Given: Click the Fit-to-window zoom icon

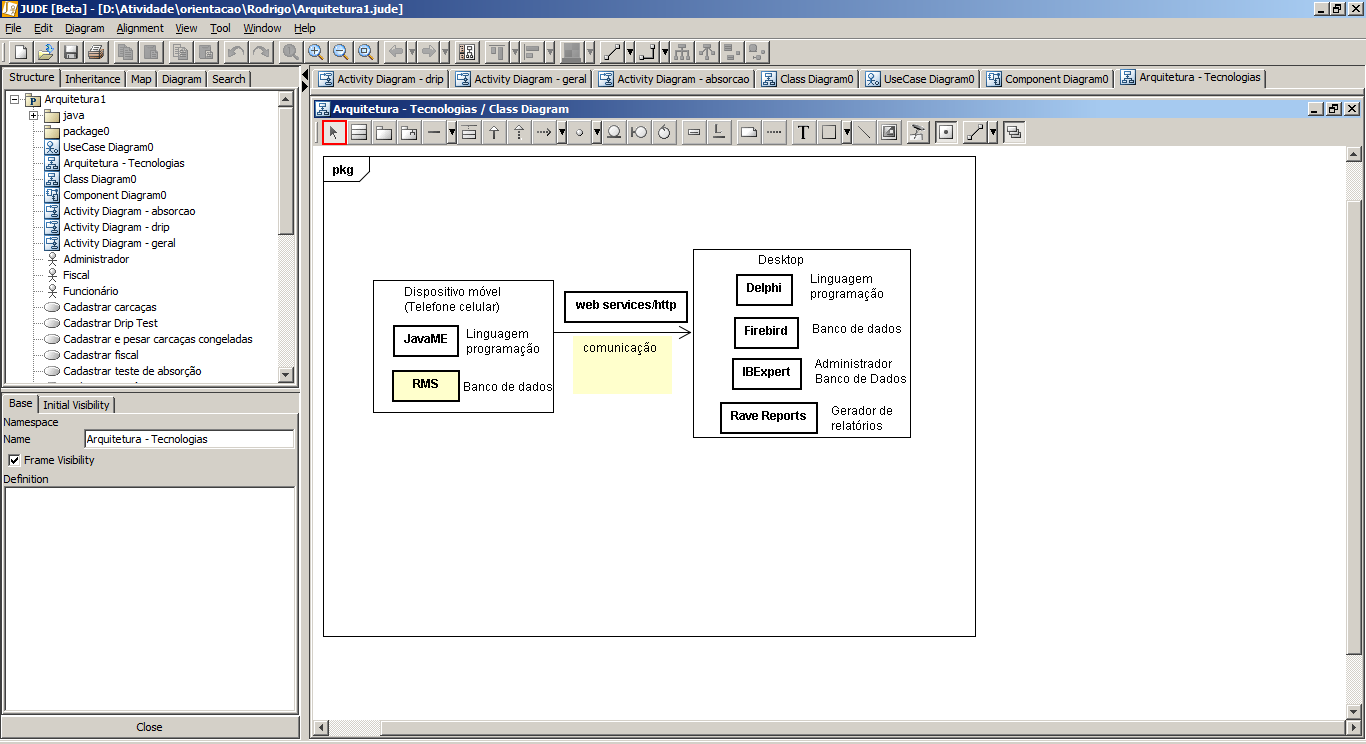Looking at the screenshot, I should (365, 52).
